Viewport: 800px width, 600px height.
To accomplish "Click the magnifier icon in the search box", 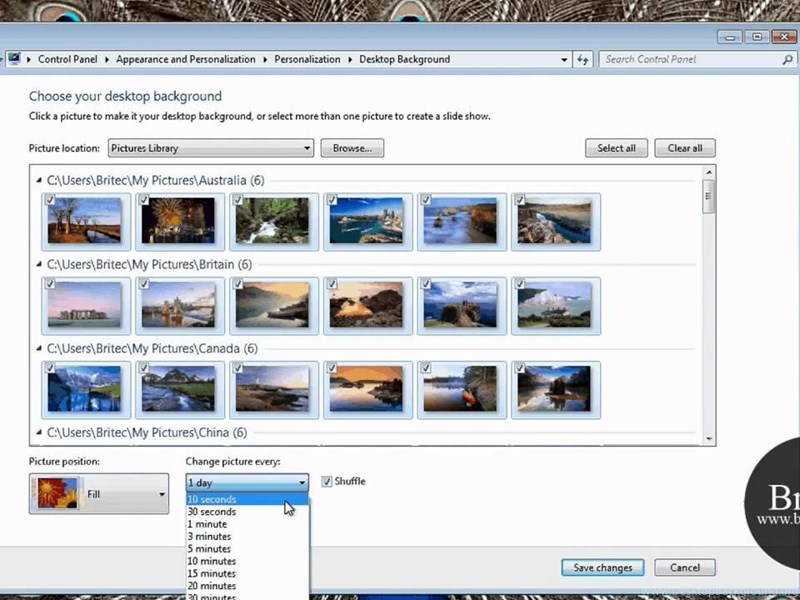I will pos(787,60).
